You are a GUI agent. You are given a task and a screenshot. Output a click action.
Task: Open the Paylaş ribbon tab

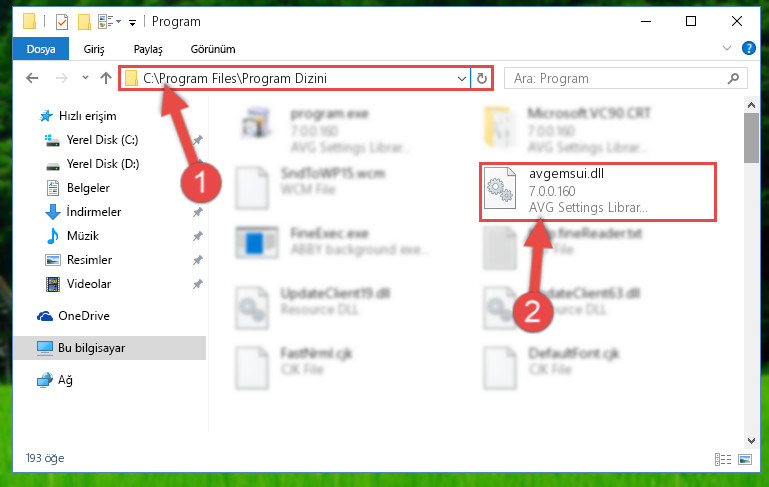pyautogui.click(x=148, y=49)
